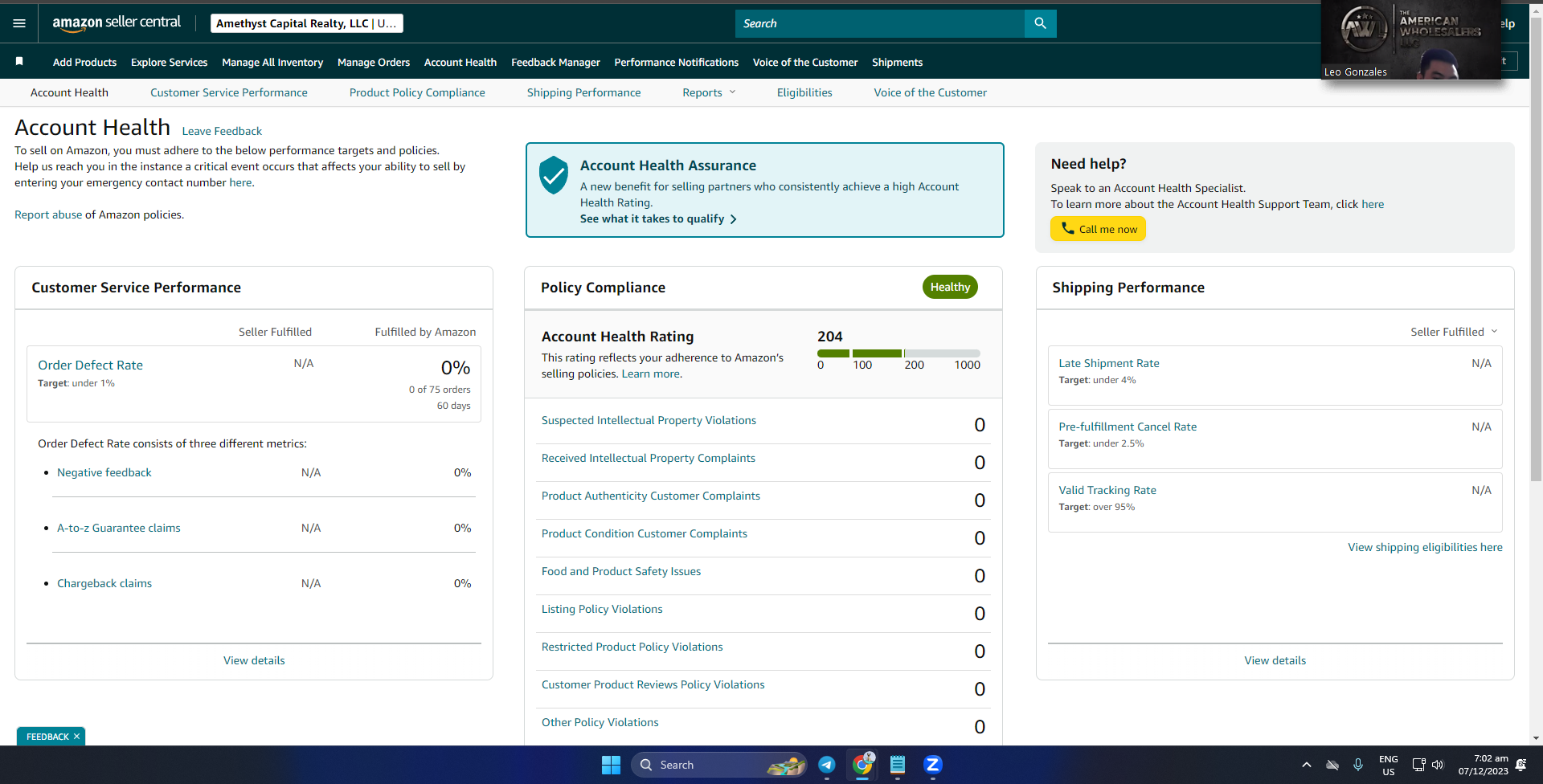Click the Account Health Rating progress bar
This screenshot has height=784, width=1543.
pos(898,353)
